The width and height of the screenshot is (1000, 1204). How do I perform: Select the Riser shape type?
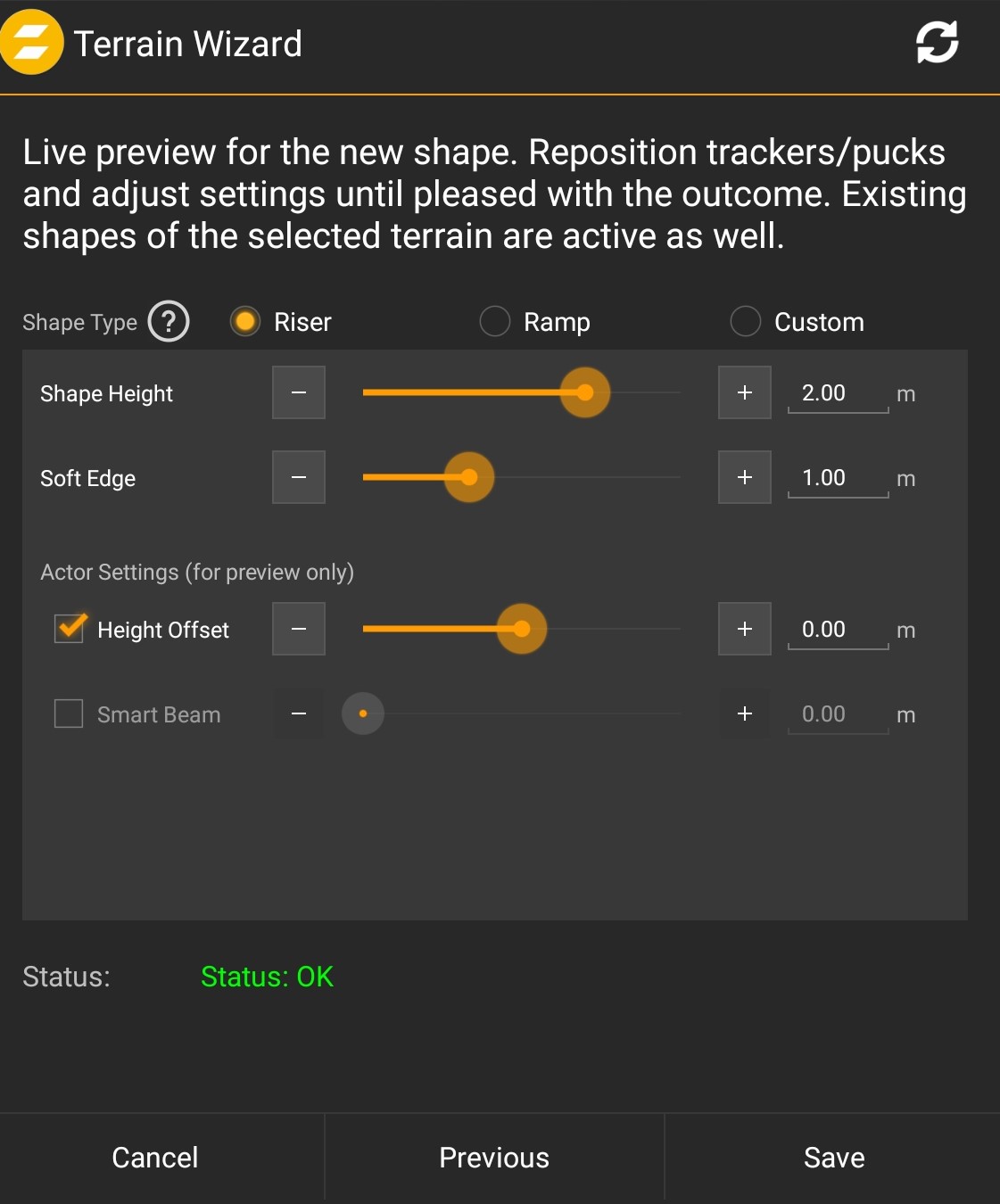pos(245,321)
